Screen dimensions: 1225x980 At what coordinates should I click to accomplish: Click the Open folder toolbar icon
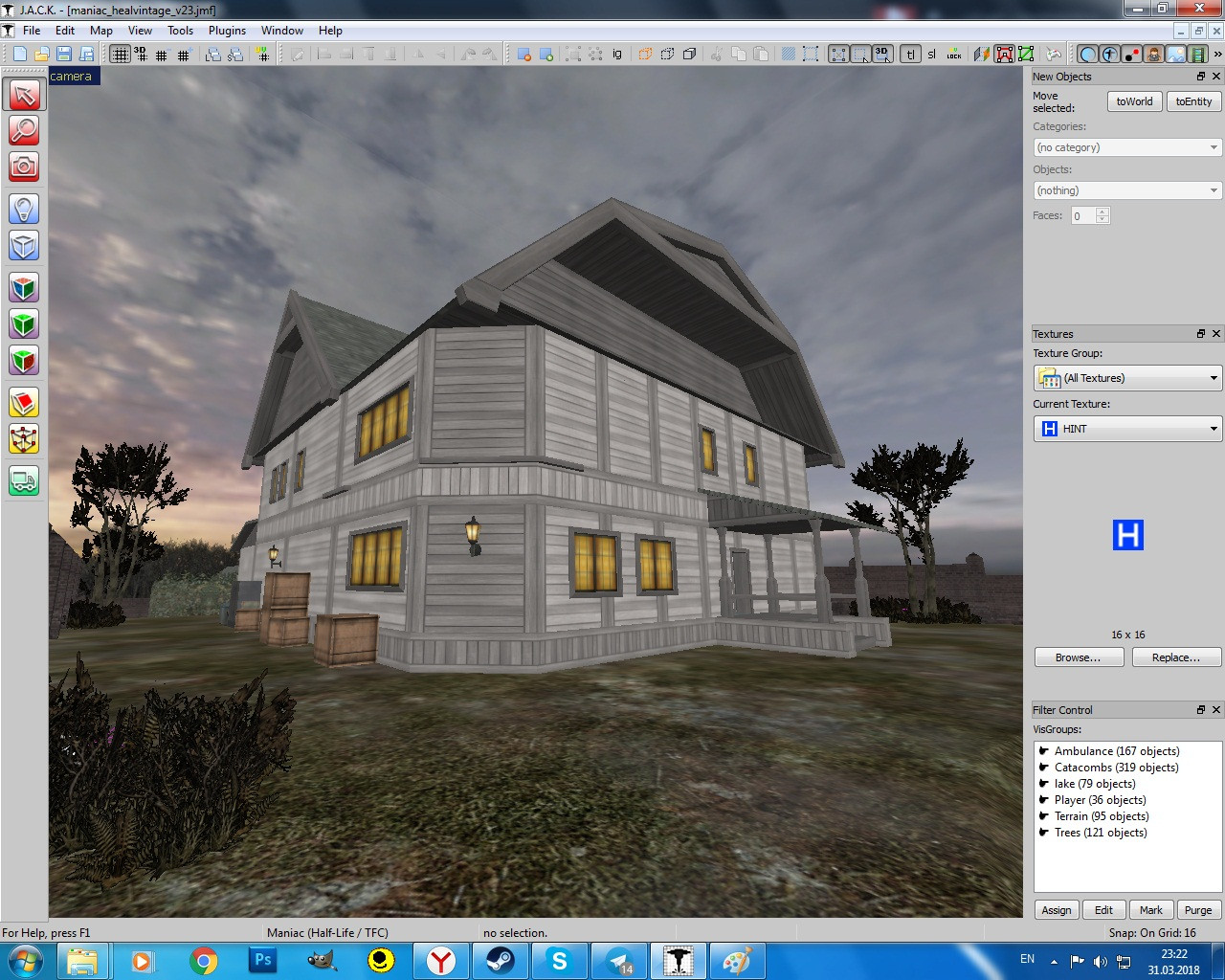pyautogui.click(x=41, y=54)
